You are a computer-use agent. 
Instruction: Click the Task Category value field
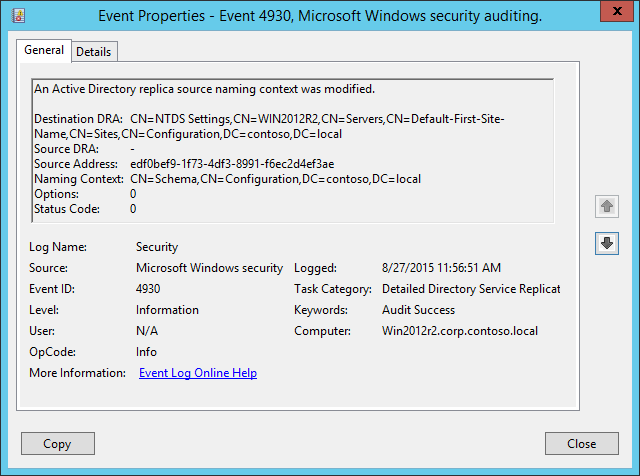(x=471, y=289)
